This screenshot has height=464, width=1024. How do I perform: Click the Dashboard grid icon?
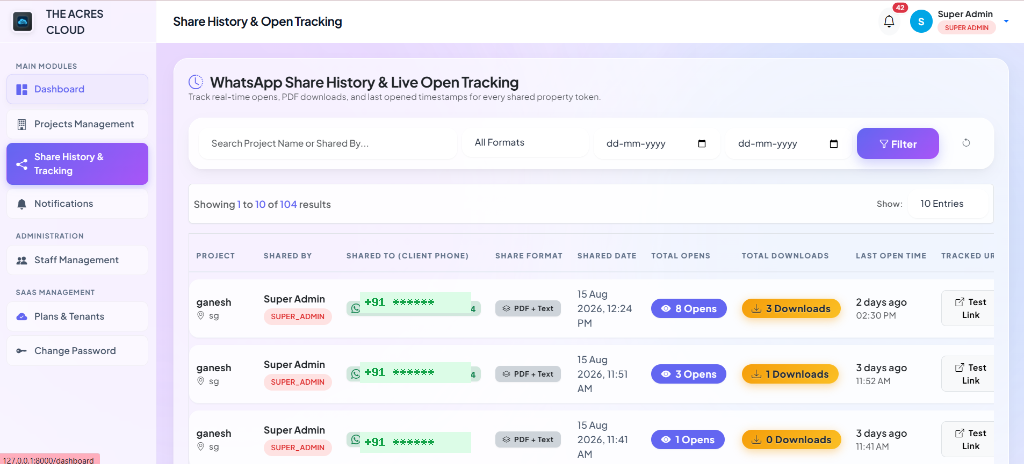(x=22, y=90)
